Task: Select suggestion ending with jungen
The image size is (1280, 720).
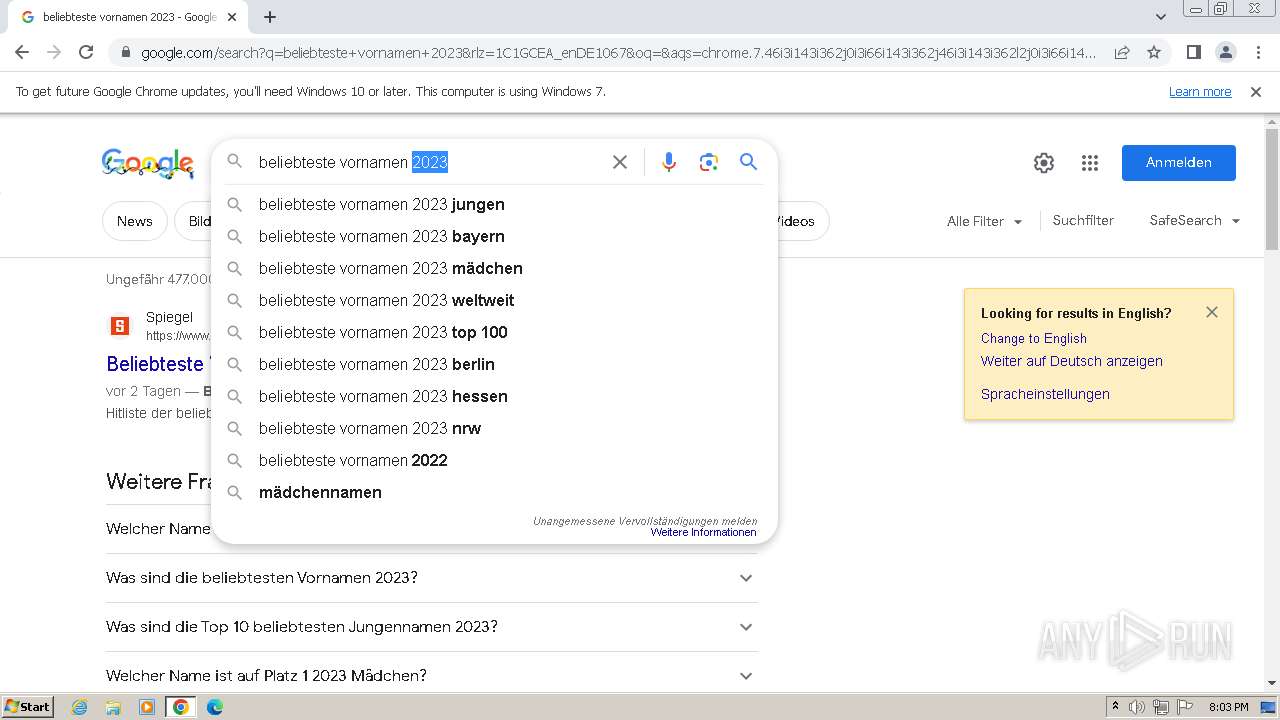Action: coord(495,204)
